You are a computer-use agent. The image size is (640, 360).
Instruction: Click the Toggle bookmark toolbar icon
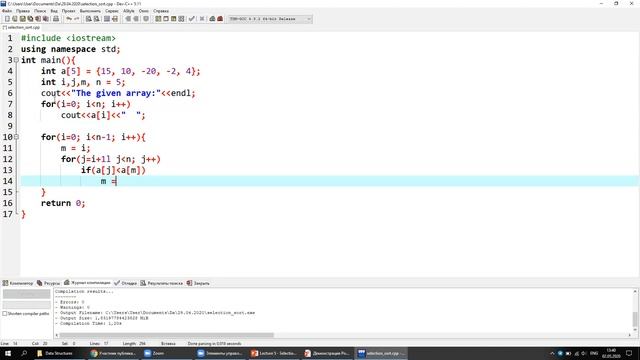coord(146,19)
